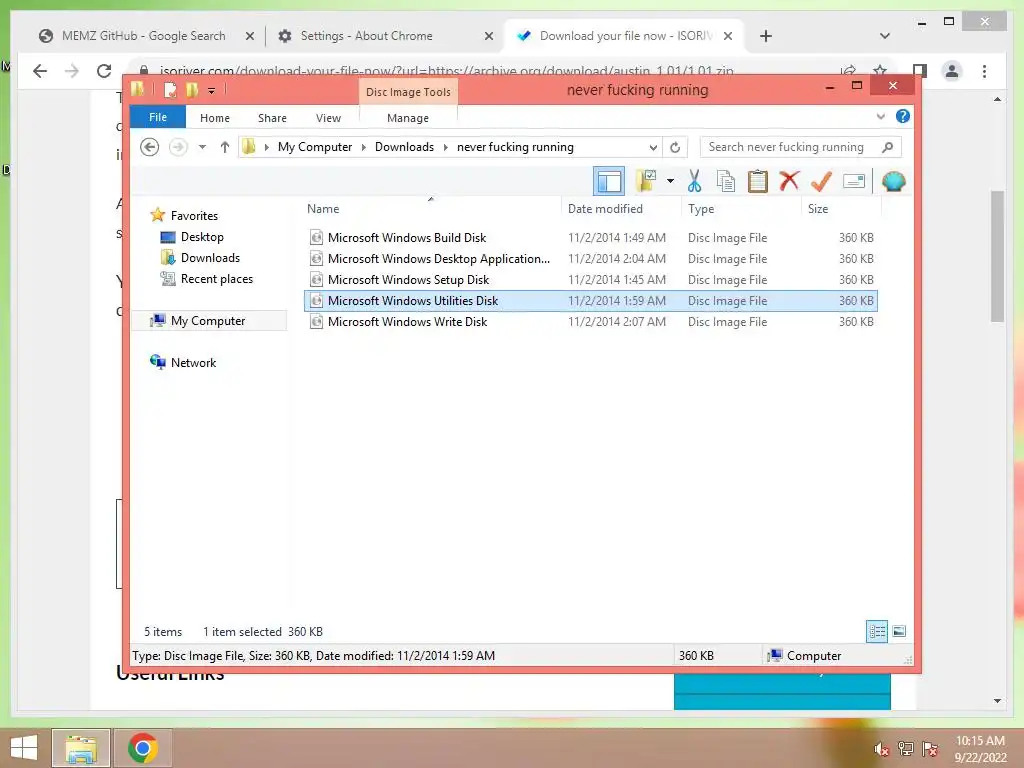Screen dimensions: 1024x768
Task: Close the Download your file now tab
Action: click(x=728, y=36)
